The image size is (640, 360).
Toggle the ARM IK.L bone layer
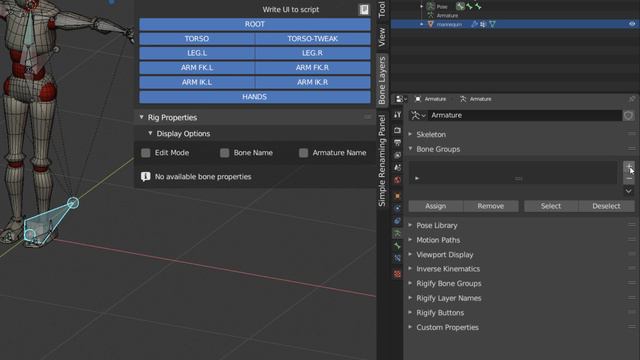click(x=197, y=82)
